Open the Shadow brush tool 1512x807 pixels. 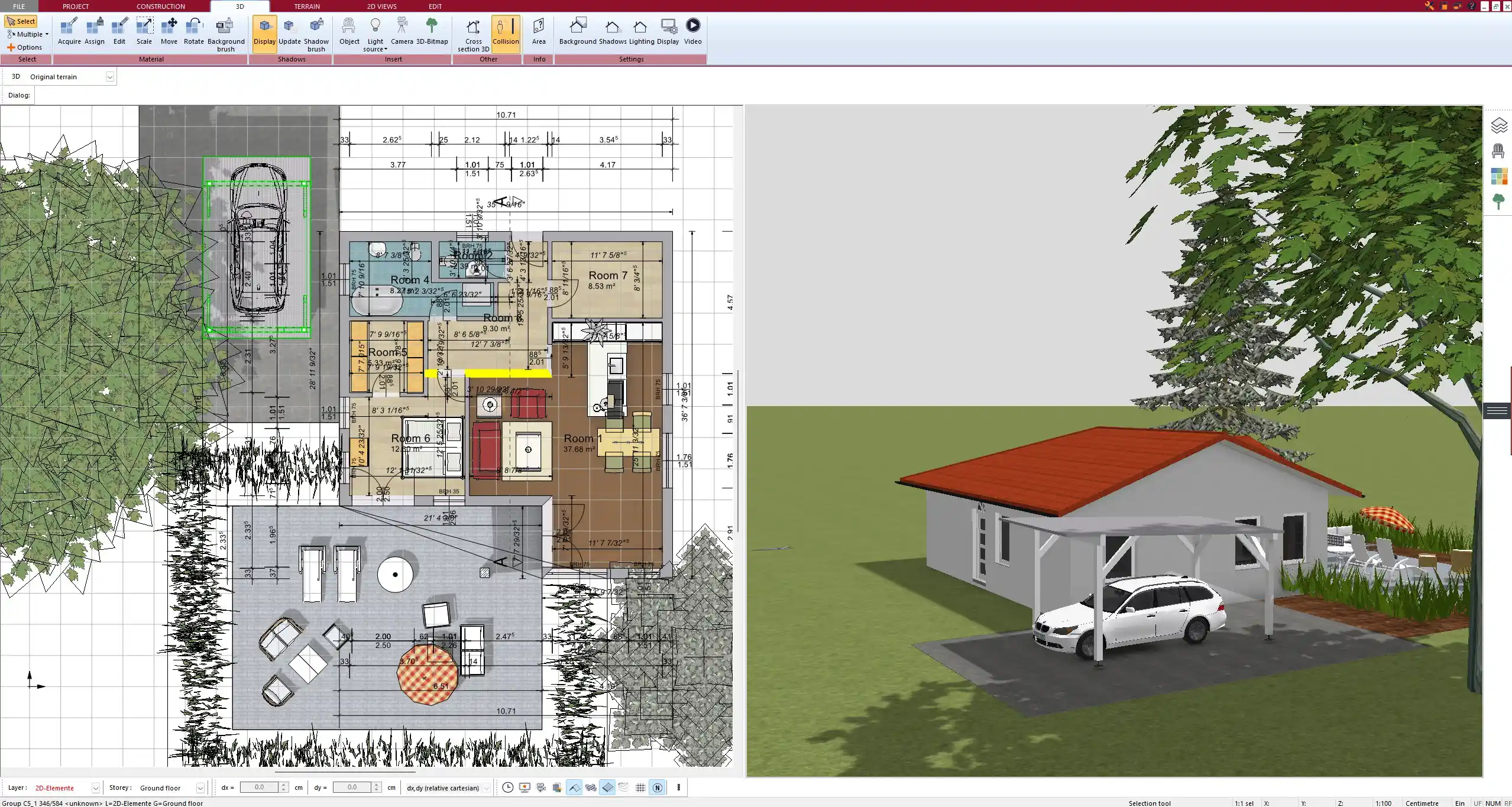[x=316, y=33]
